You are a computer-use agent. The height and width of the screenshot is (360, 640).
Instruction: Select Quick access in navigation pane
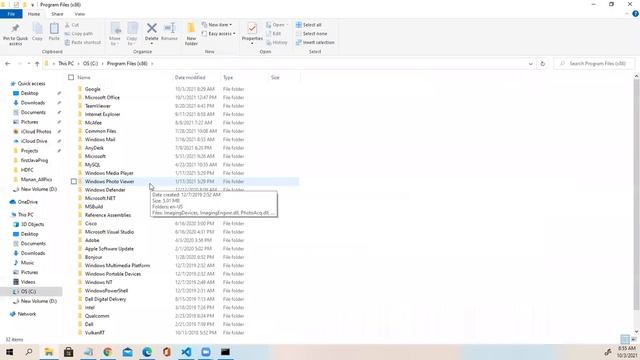pos(31,83)
